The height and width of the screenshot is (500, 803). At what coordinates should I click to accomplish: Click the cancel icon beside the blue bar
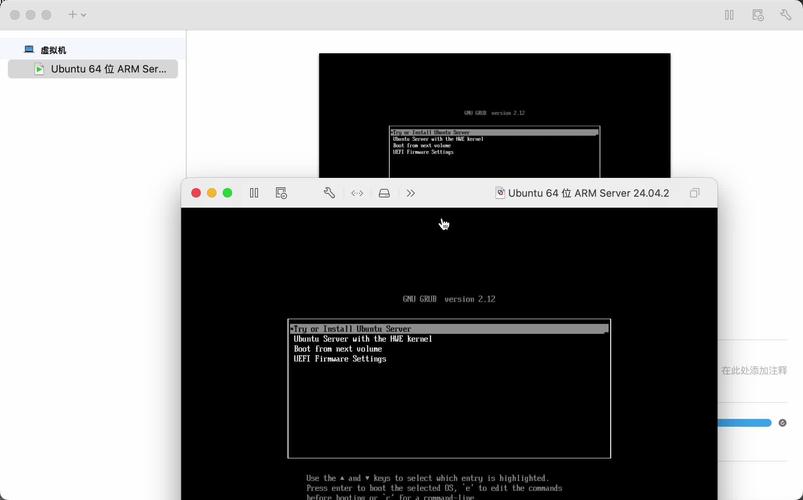click(783, 423)
